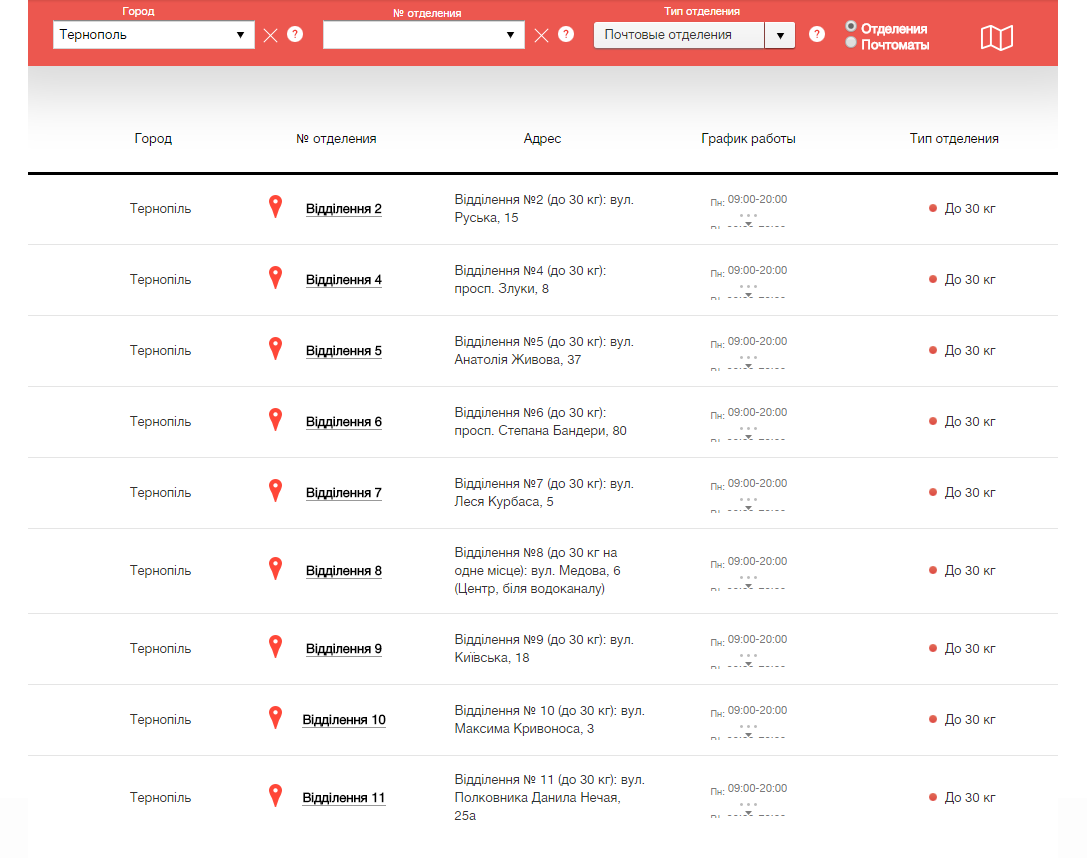The width and height of the screenshot is (1087, 858).
Task: Open the Відділення 8 link
Action: [343, 571]
